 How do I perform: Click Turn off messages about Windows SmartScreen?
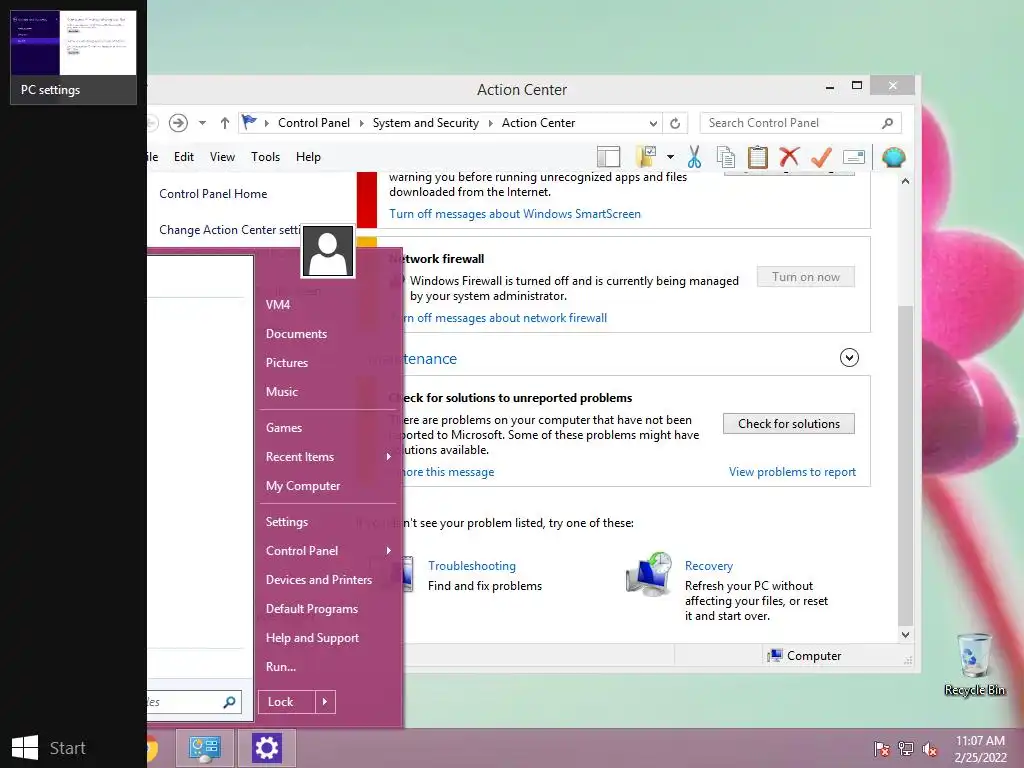pyautogui.click(x=515, y=214)
